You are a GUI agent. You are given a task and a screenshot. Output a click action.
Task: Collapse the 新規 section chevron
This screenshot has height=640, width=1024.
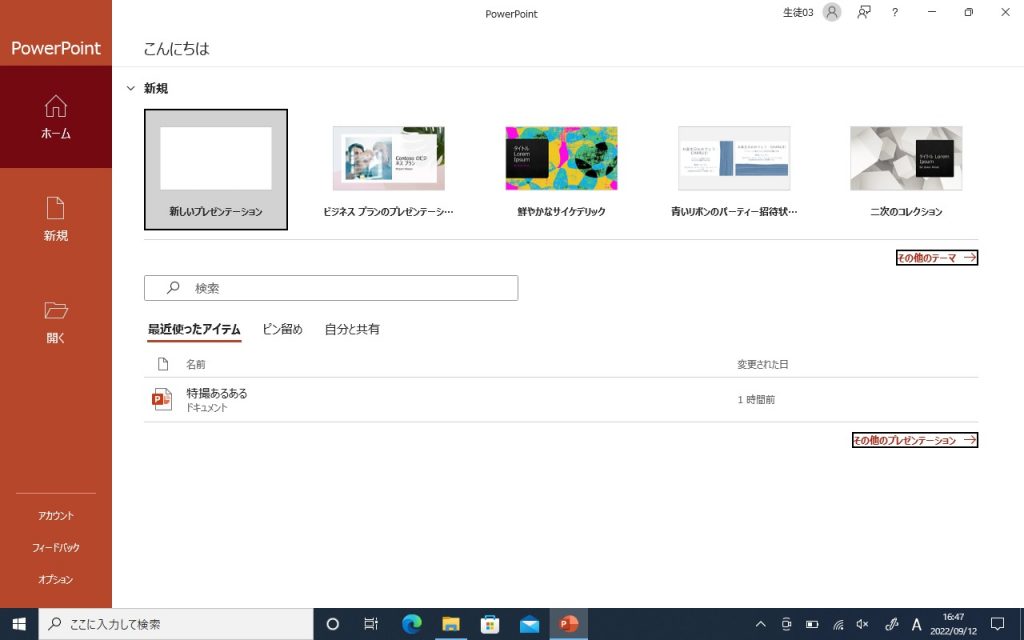[x=131, y=88]
